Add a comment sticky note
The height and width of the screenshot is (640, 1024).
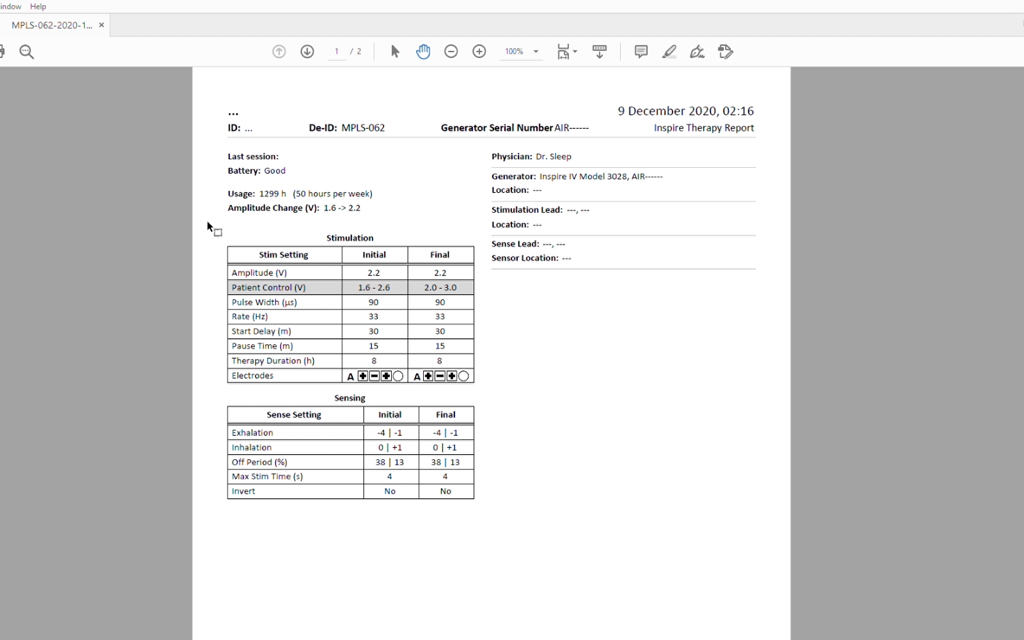click(641, 52)
